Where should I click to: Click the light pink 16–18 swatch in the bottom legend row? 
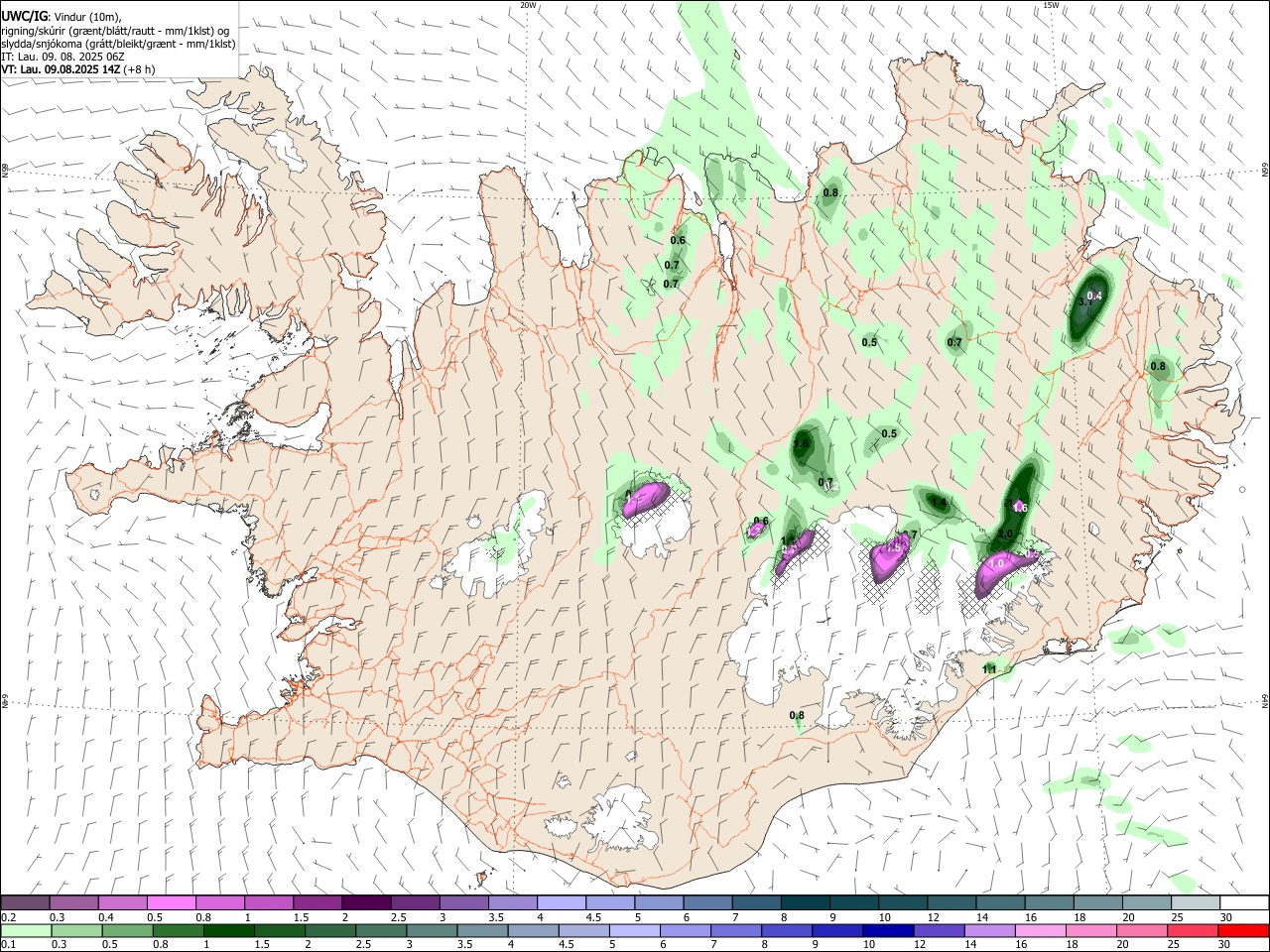tap(1039, 930)
